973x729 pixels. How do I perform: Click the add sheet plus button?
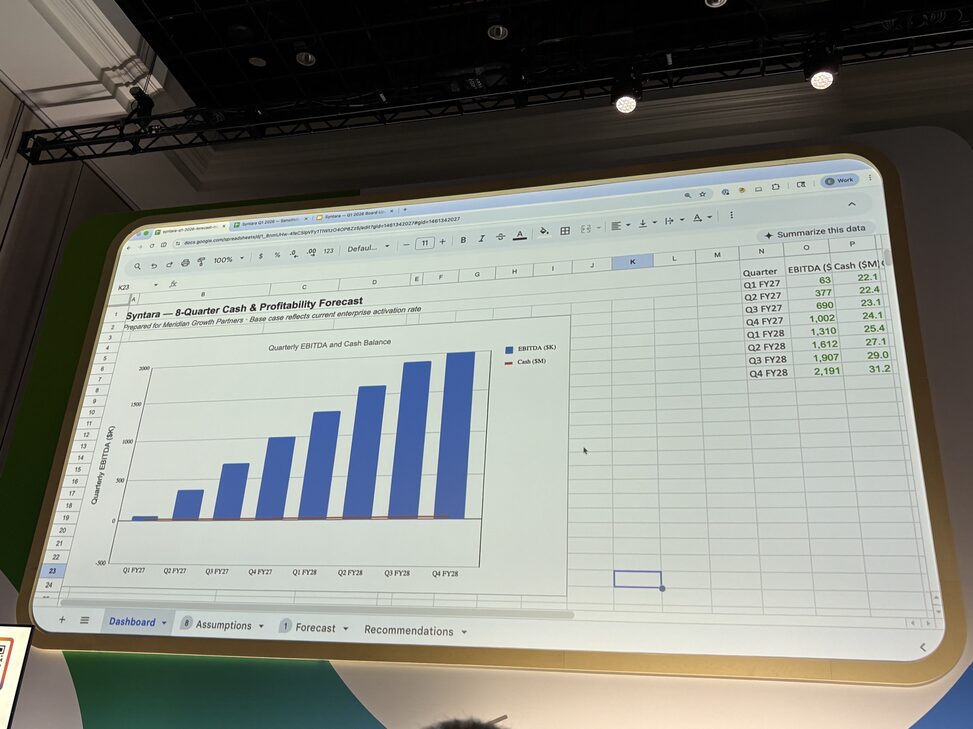coord(62,620)
